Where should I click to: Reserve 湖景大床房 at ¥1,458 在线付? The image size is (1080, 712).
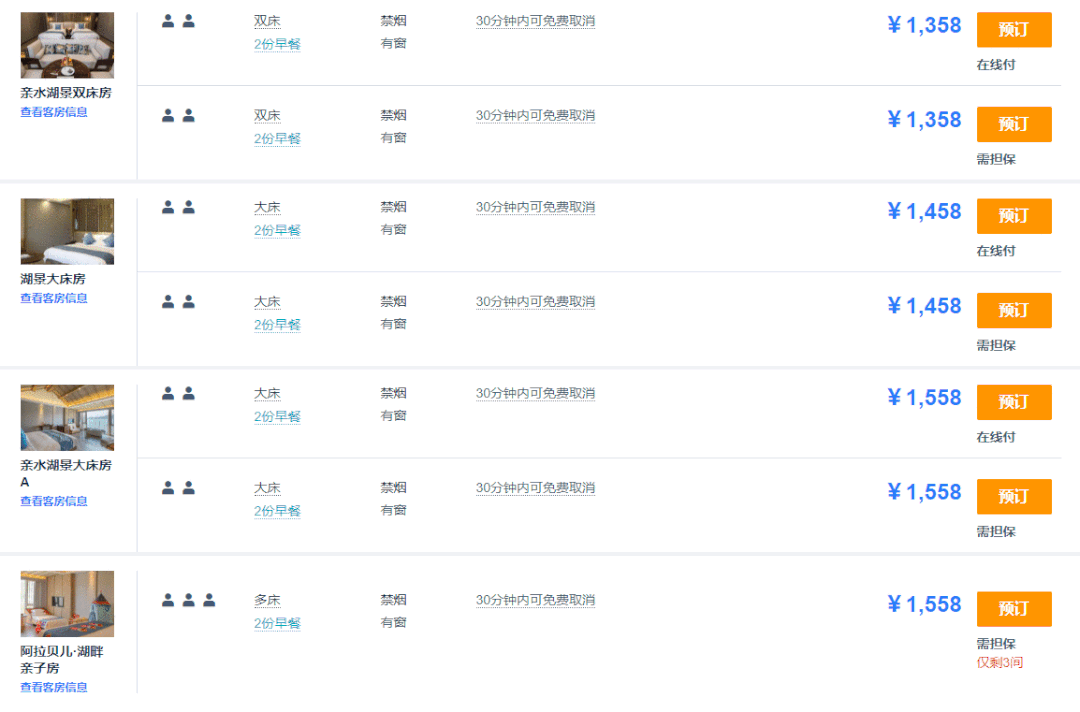tap(1013, 216)
